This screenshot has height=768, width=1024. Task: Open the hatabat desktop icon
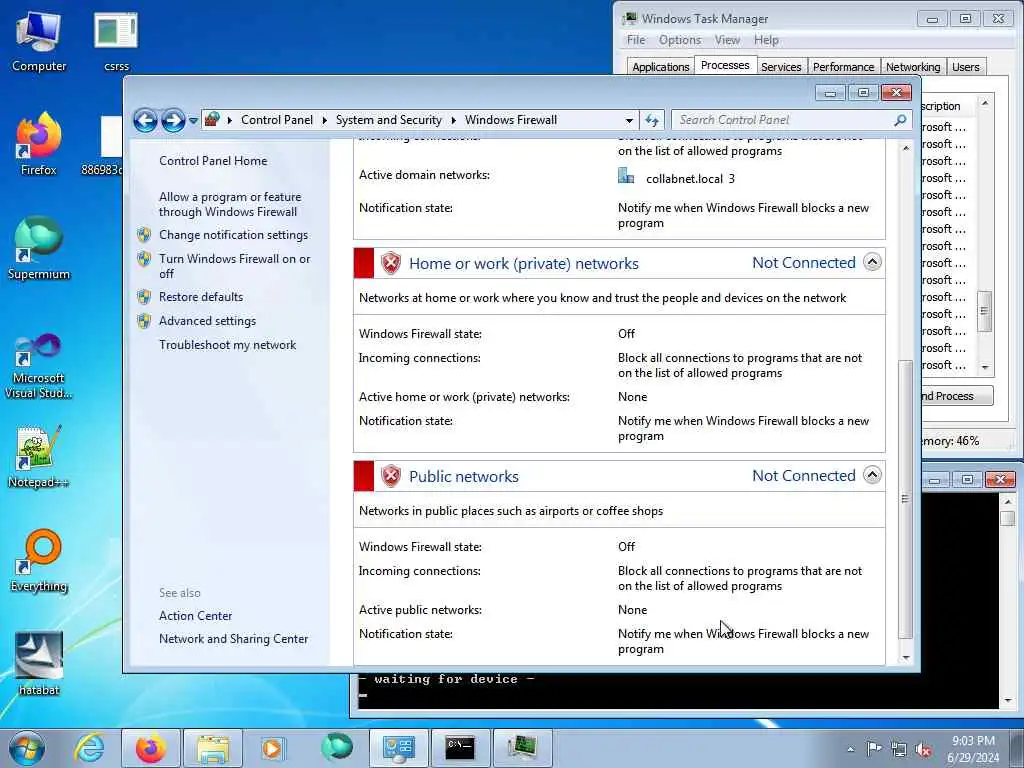tap(39, 664)
